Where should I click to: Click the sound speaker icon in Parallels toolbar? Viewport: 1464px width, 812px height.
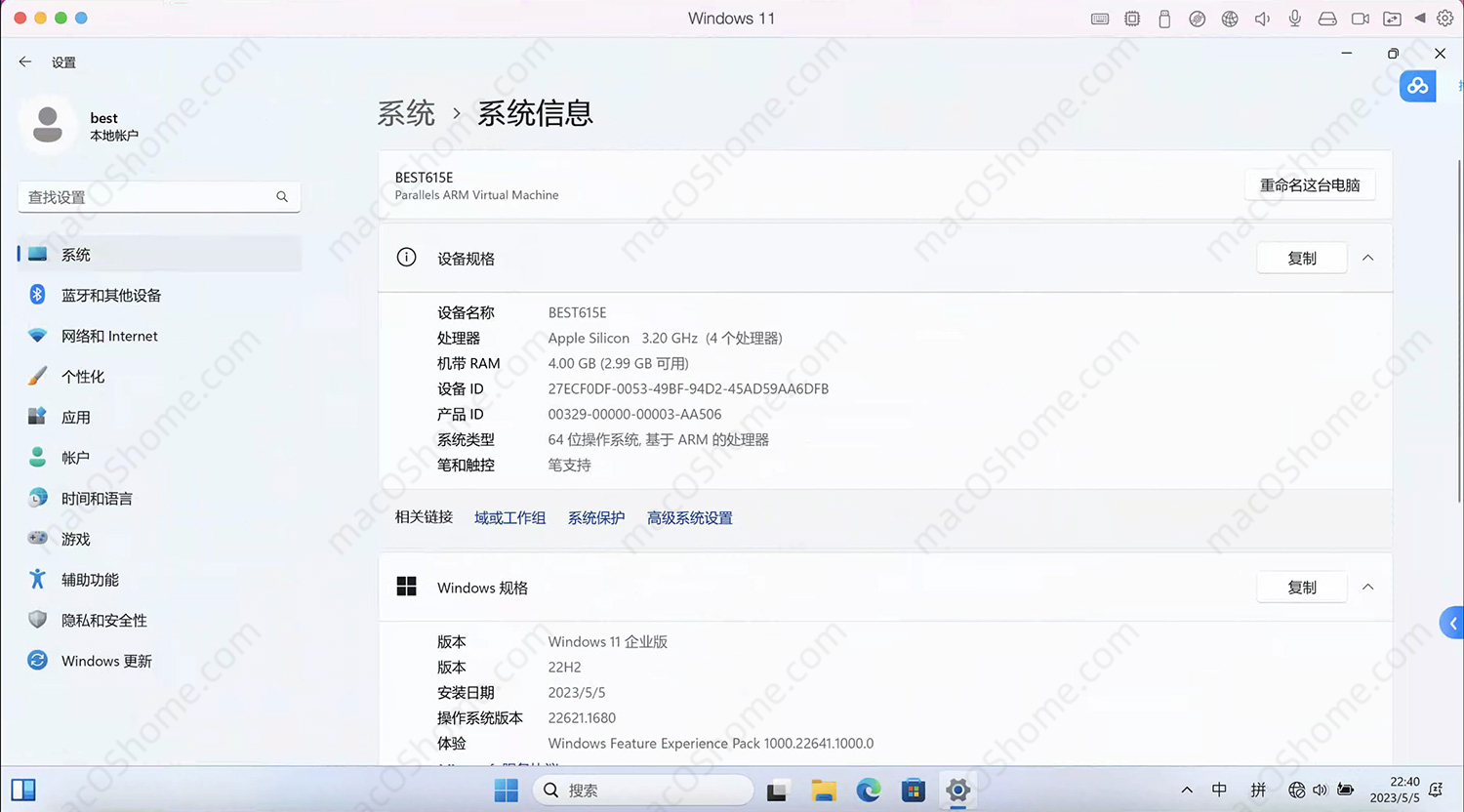(x=1262, y=19)
